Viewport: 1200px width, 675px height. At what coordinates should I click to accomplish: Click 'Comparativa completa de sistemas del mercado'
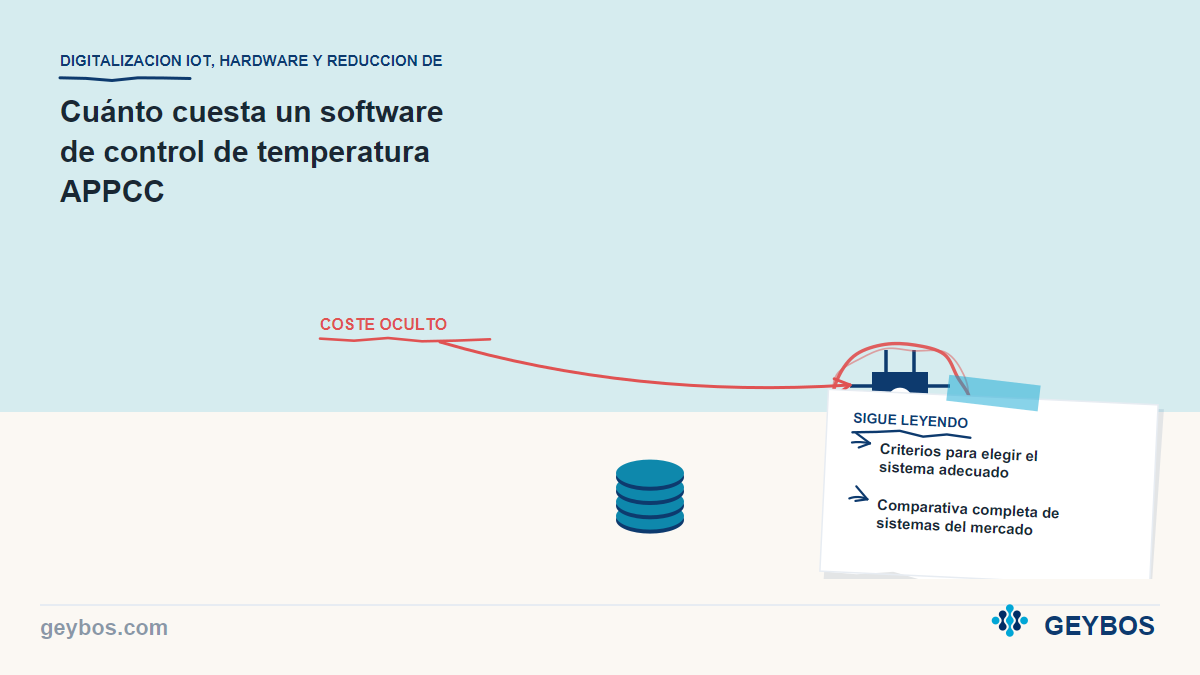[967, 517]
